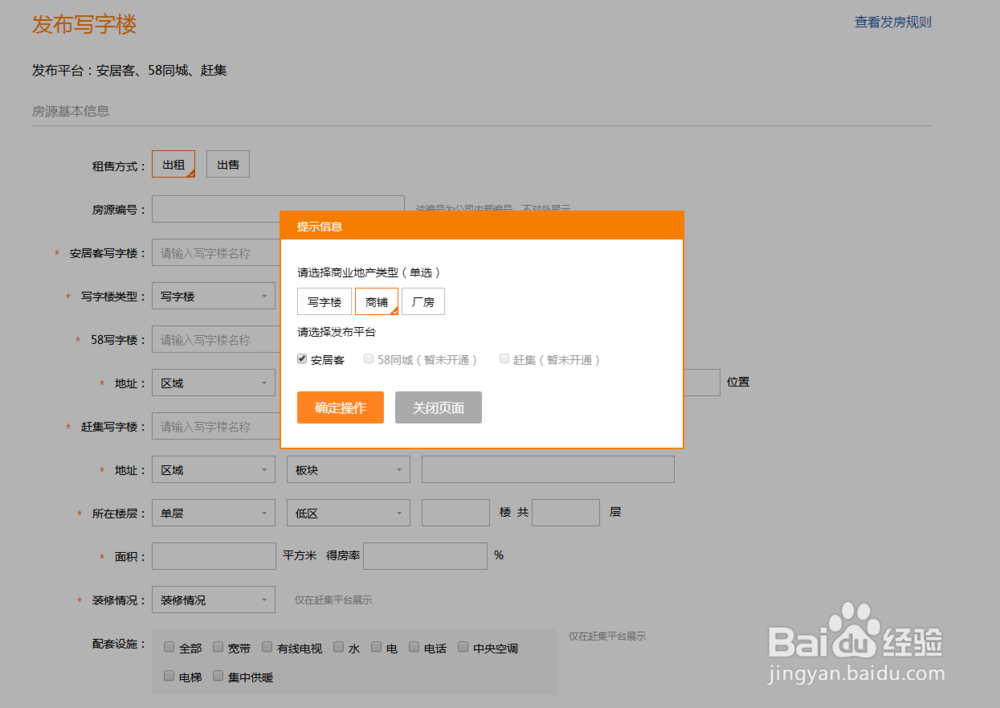The height and width of the screenshot is (708, 1000).
Task: Click the 位置 label text
Action: 738,382
